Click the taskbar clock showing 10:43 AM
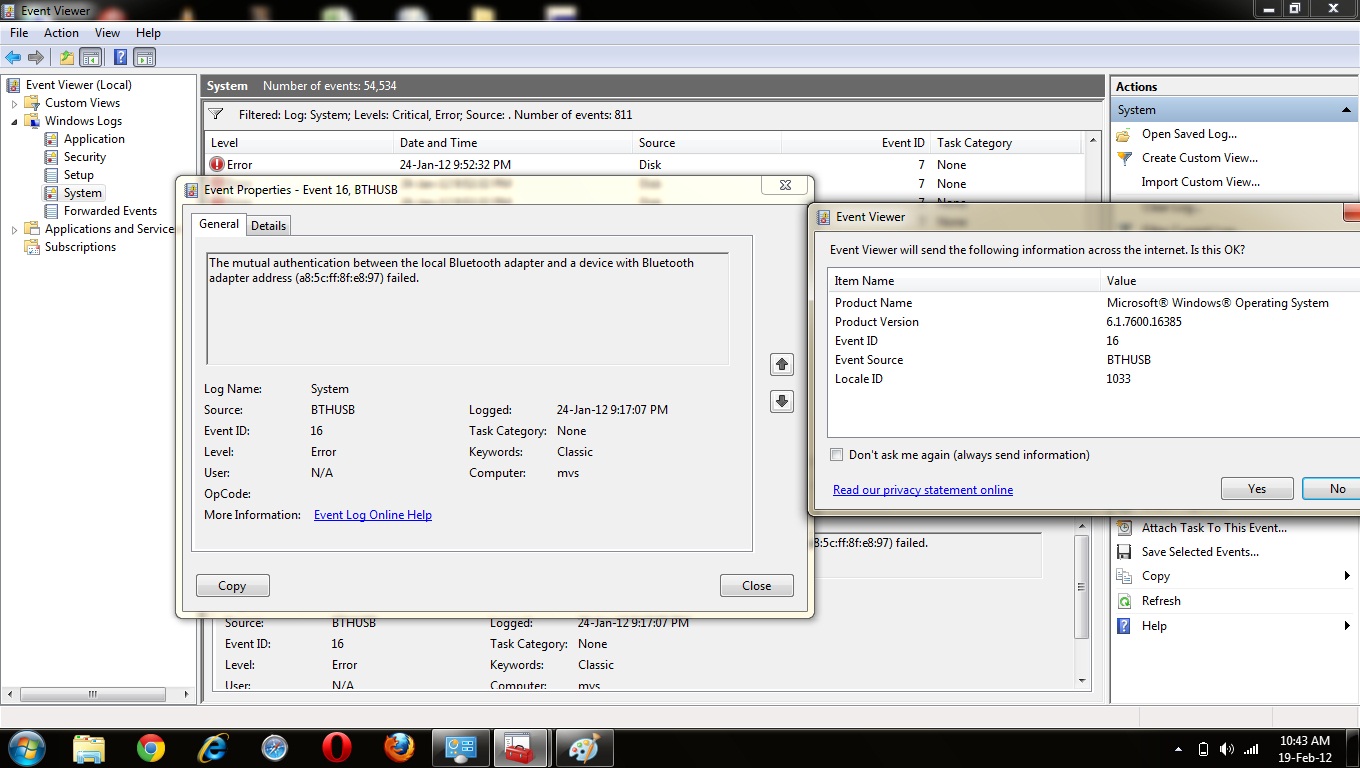 click(1305, 749)
